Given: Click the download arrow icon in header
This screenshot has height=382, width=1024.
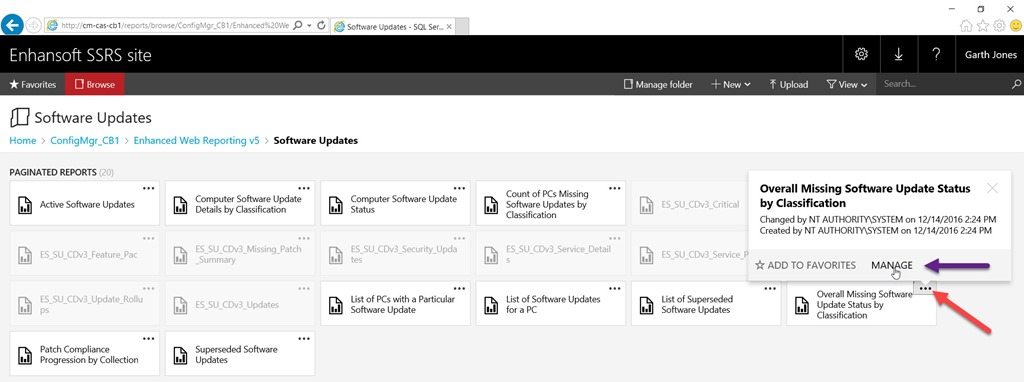Looking at the screenshot, I should tap(899, 54).
